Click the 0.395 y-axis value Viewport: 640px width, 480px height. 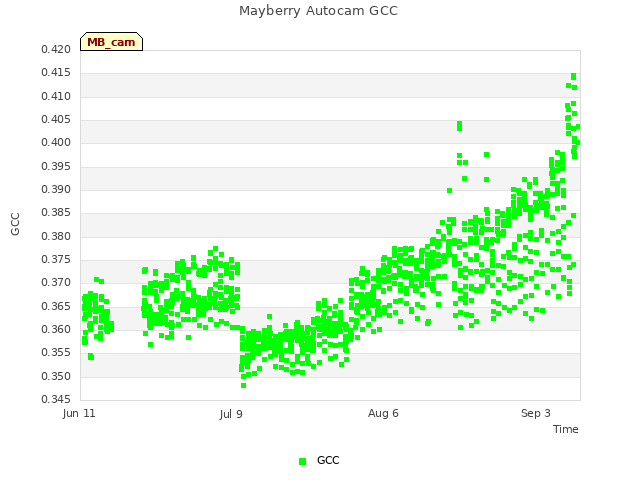coord(56,167)
